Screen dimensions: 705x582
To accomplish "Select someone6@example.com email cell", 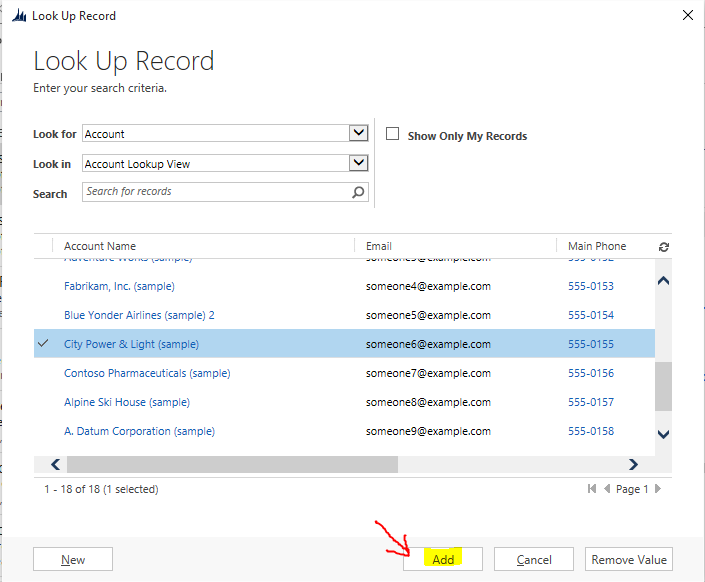I will pos(428,344).
